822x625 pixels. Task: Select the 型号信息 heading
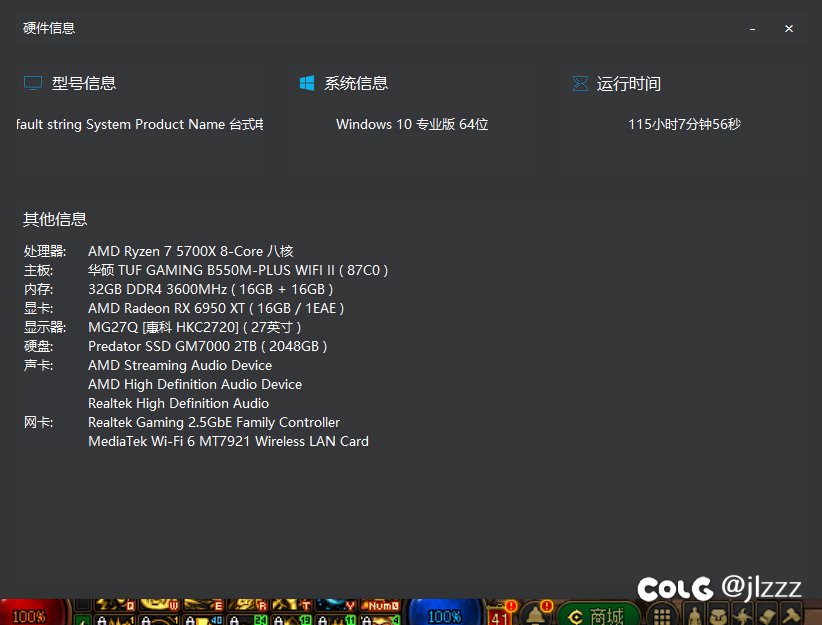click(x=84, y=83)
